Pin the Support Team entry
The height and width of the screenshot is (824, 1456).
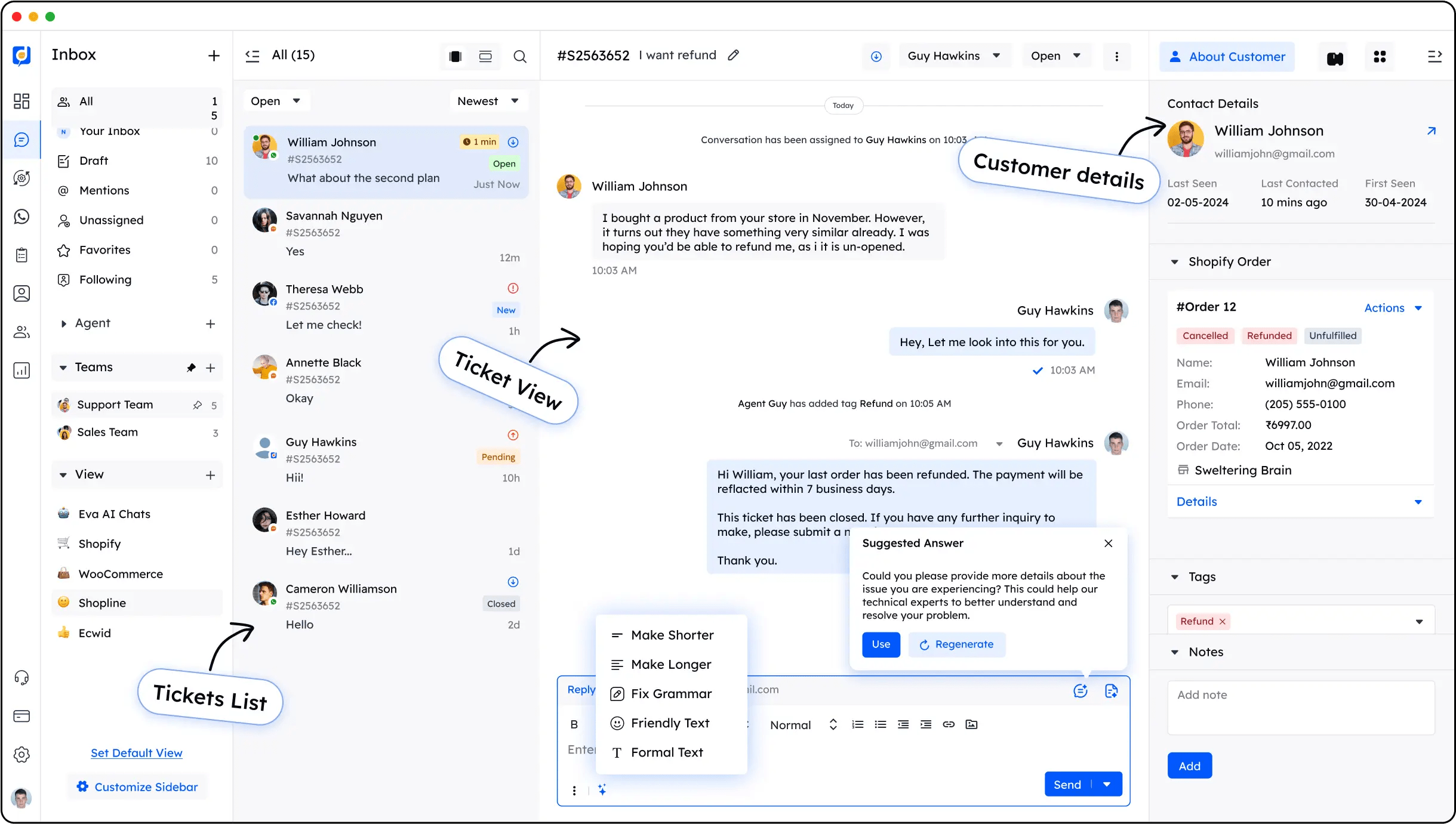pos(198,405)
